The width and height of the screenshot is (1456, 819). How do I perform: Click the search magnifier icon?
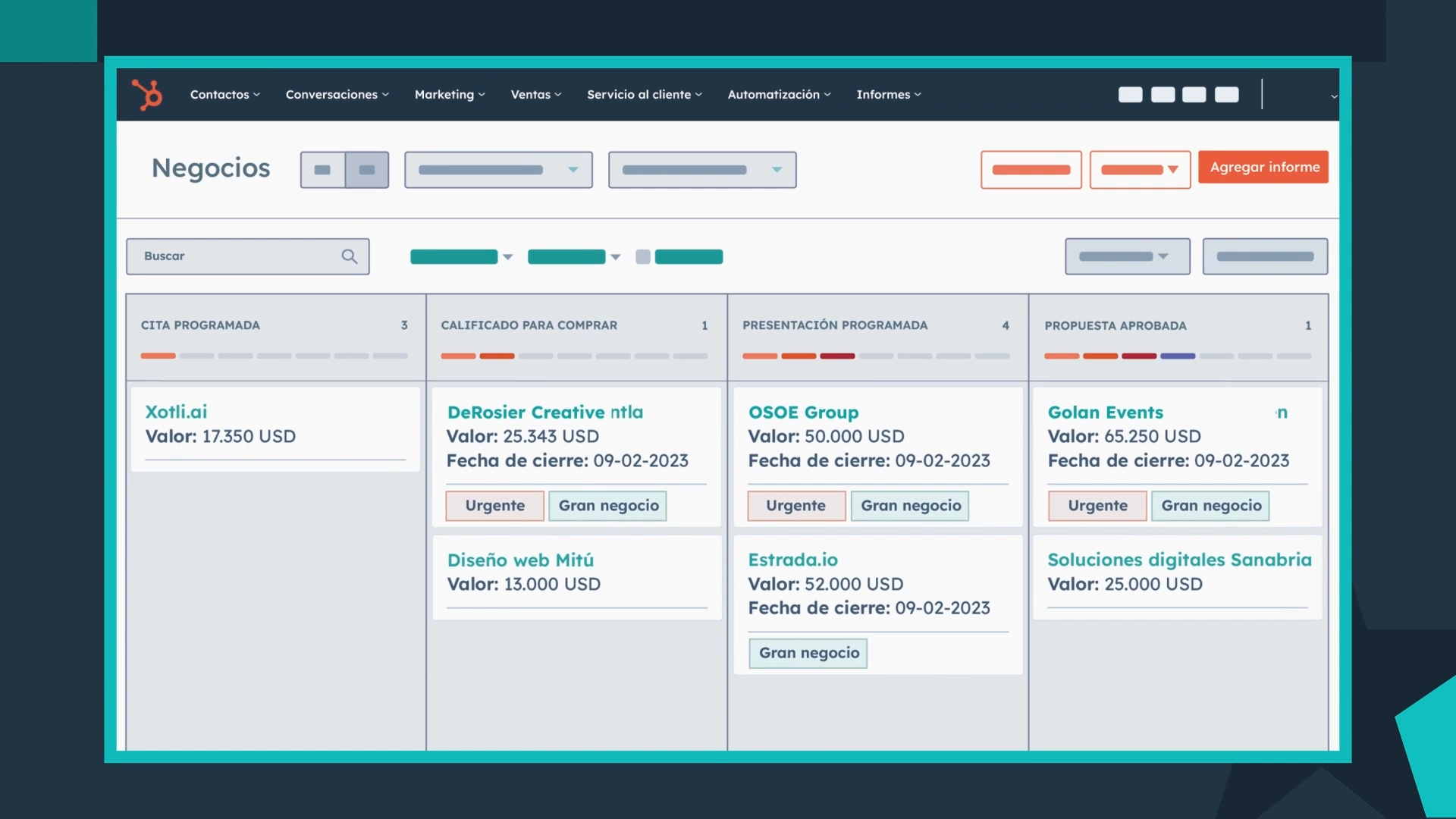click(349, 256)
